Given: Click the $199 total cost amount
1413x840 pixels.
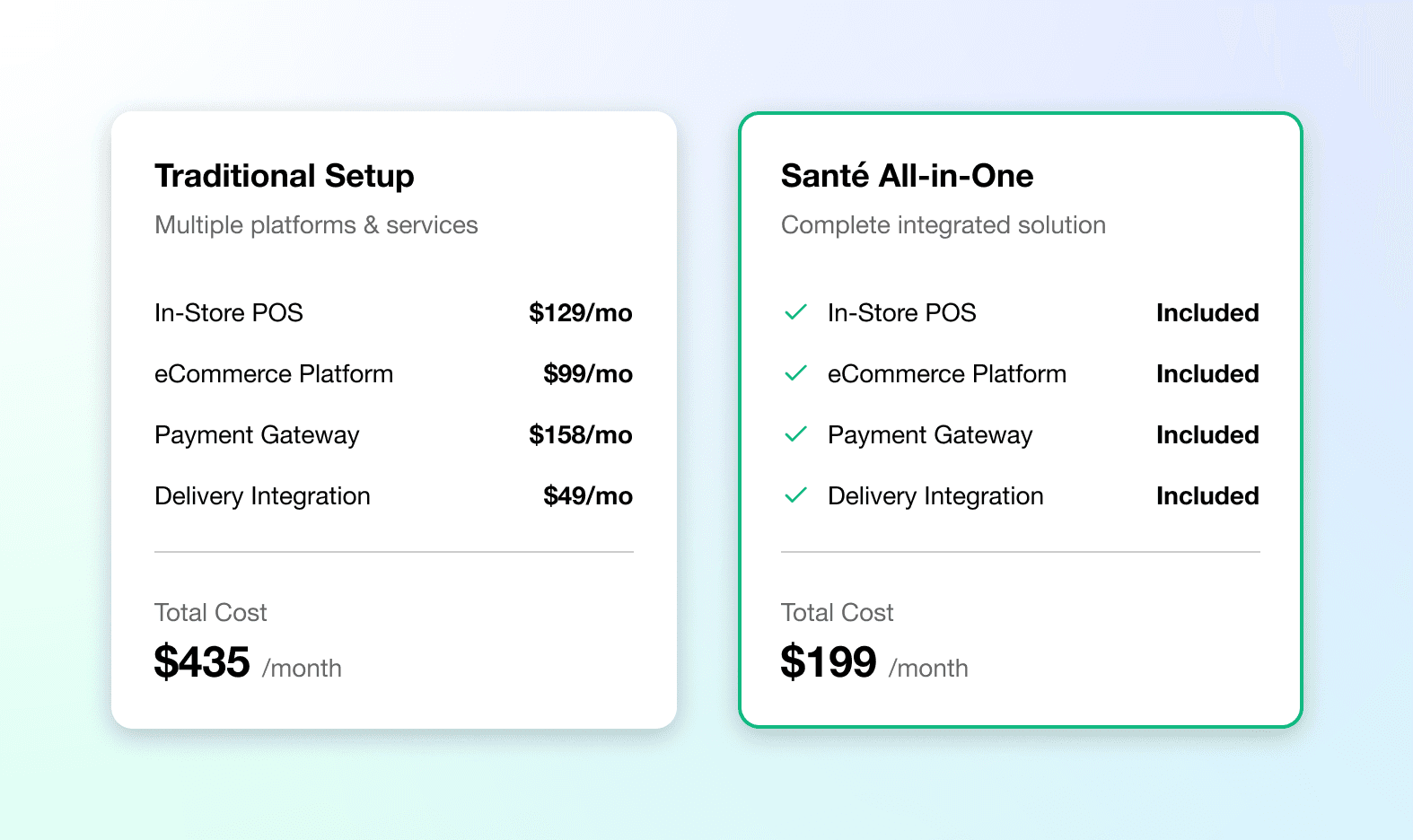Looking at the screenshot, I should (828, 662).
